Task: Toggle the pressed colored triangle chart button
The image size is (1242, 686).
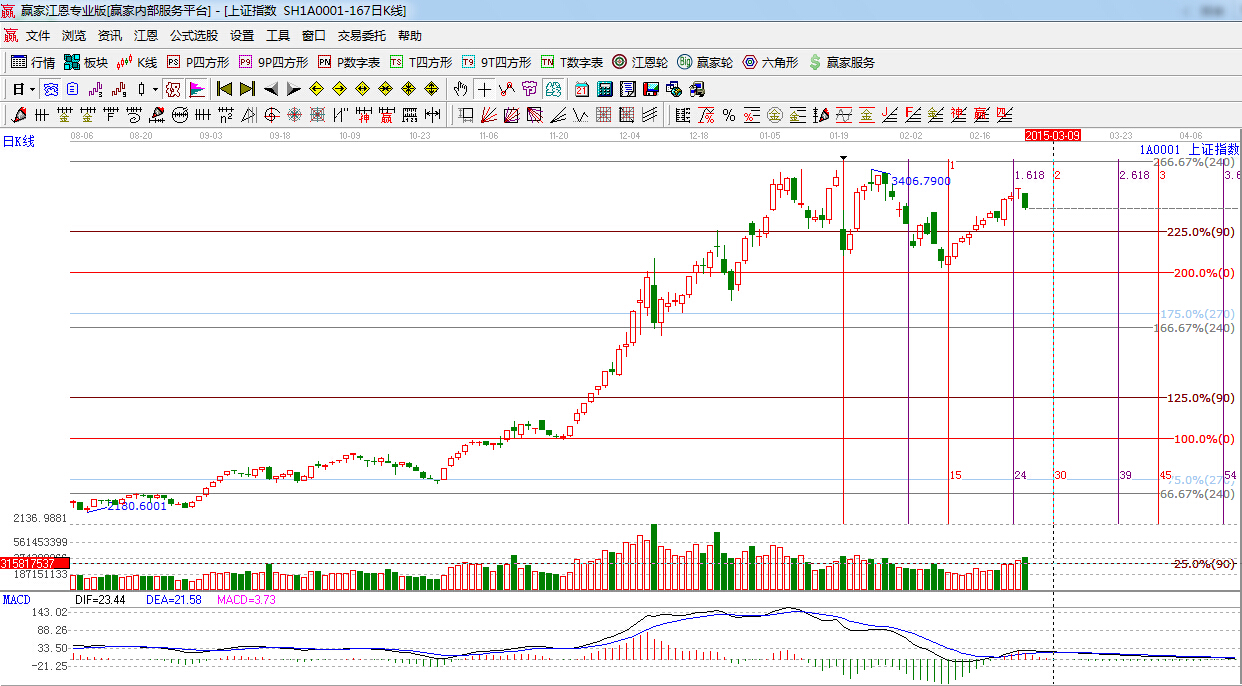Action: point(197,89)
